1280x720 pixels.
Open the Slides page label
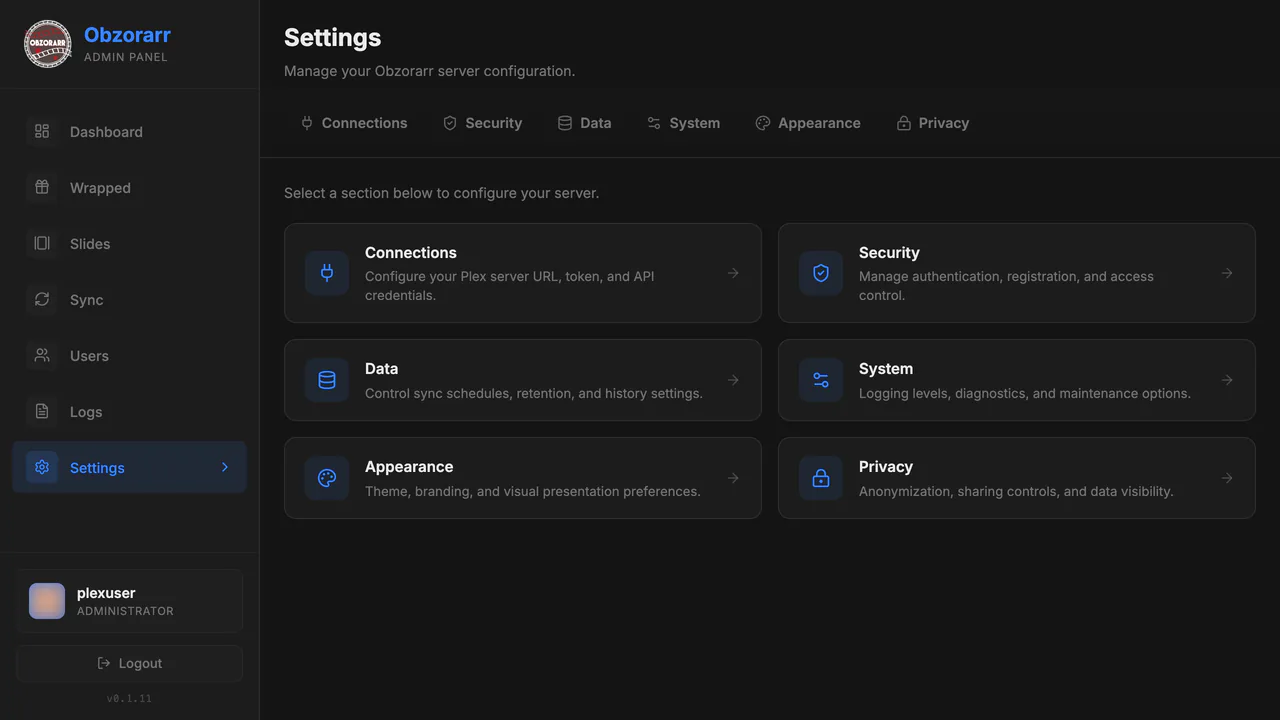[90, 243]
